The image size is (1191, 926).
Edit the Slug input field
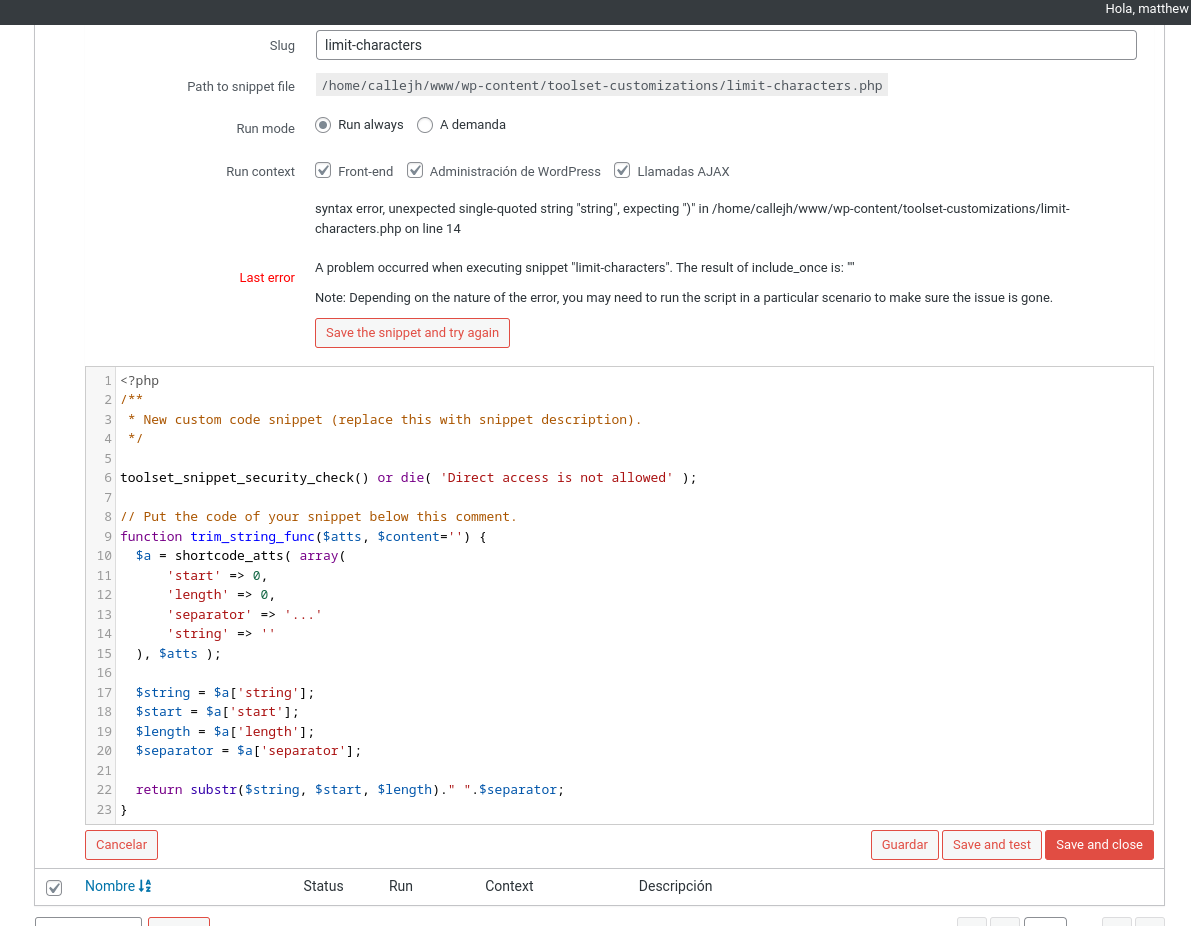[725, 45]
